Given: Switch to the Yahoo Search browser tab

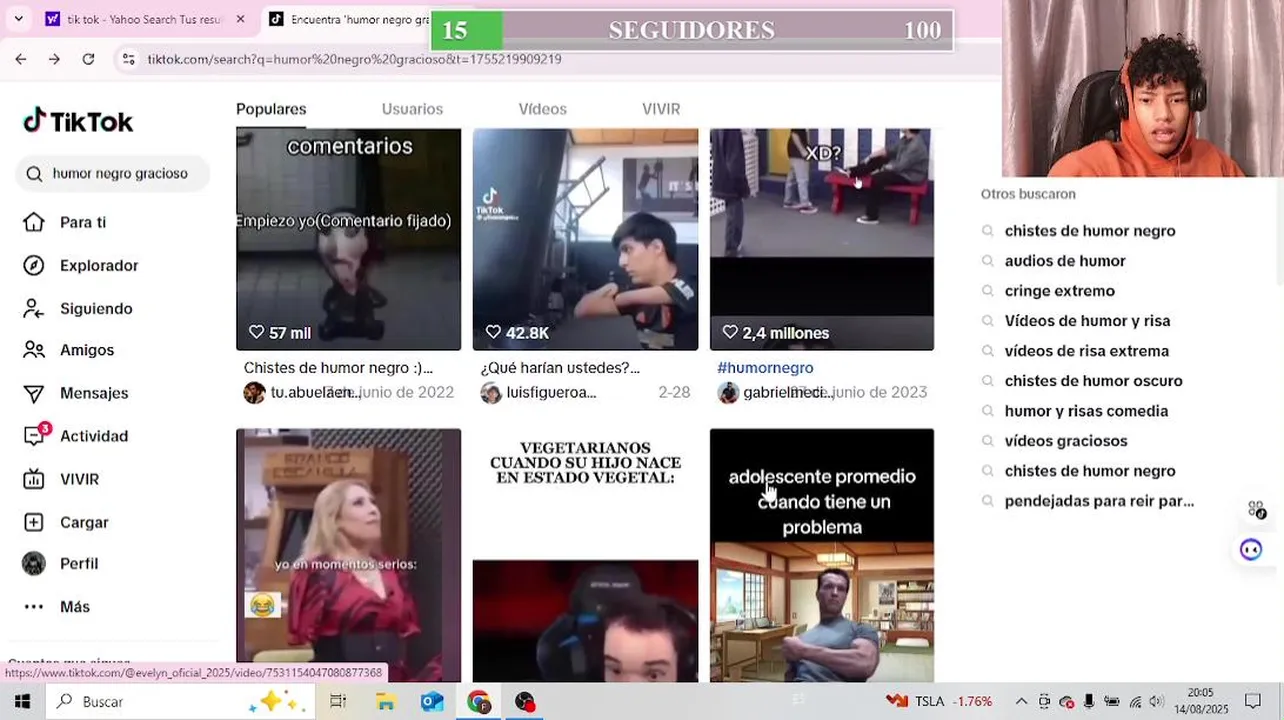Looking at the screenshot, I should (x=142, y=19).
